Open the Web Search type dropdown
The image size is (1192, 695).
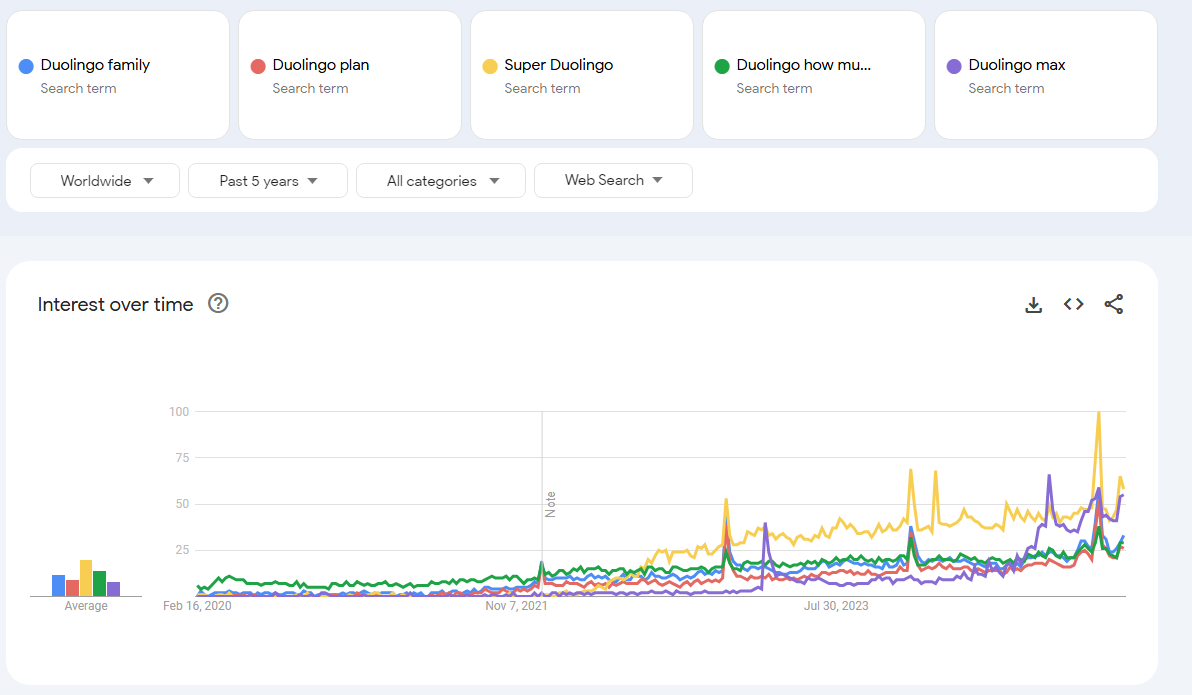613,180
